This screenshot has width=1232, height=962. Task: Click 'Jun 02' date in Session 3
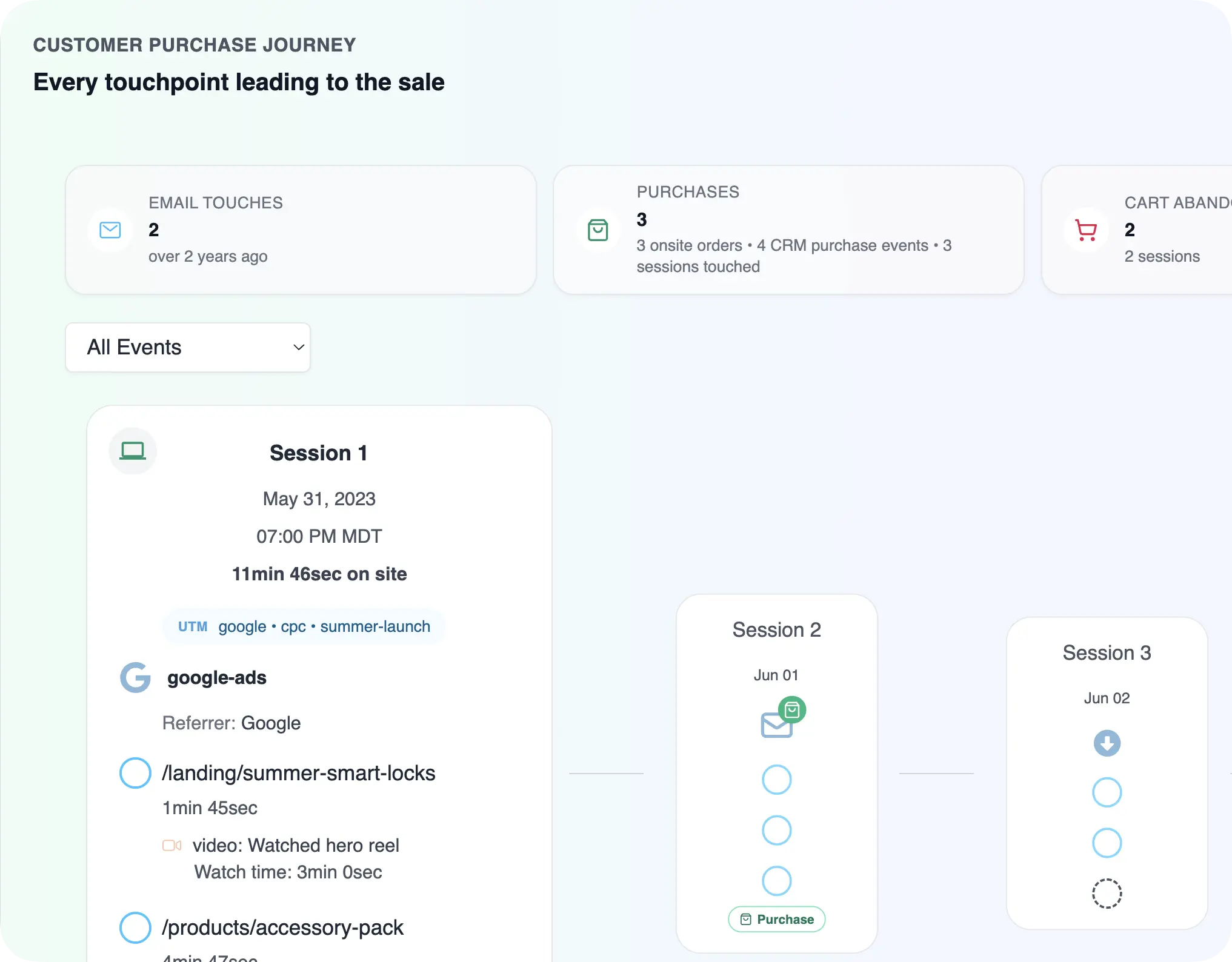(1107, 698)
